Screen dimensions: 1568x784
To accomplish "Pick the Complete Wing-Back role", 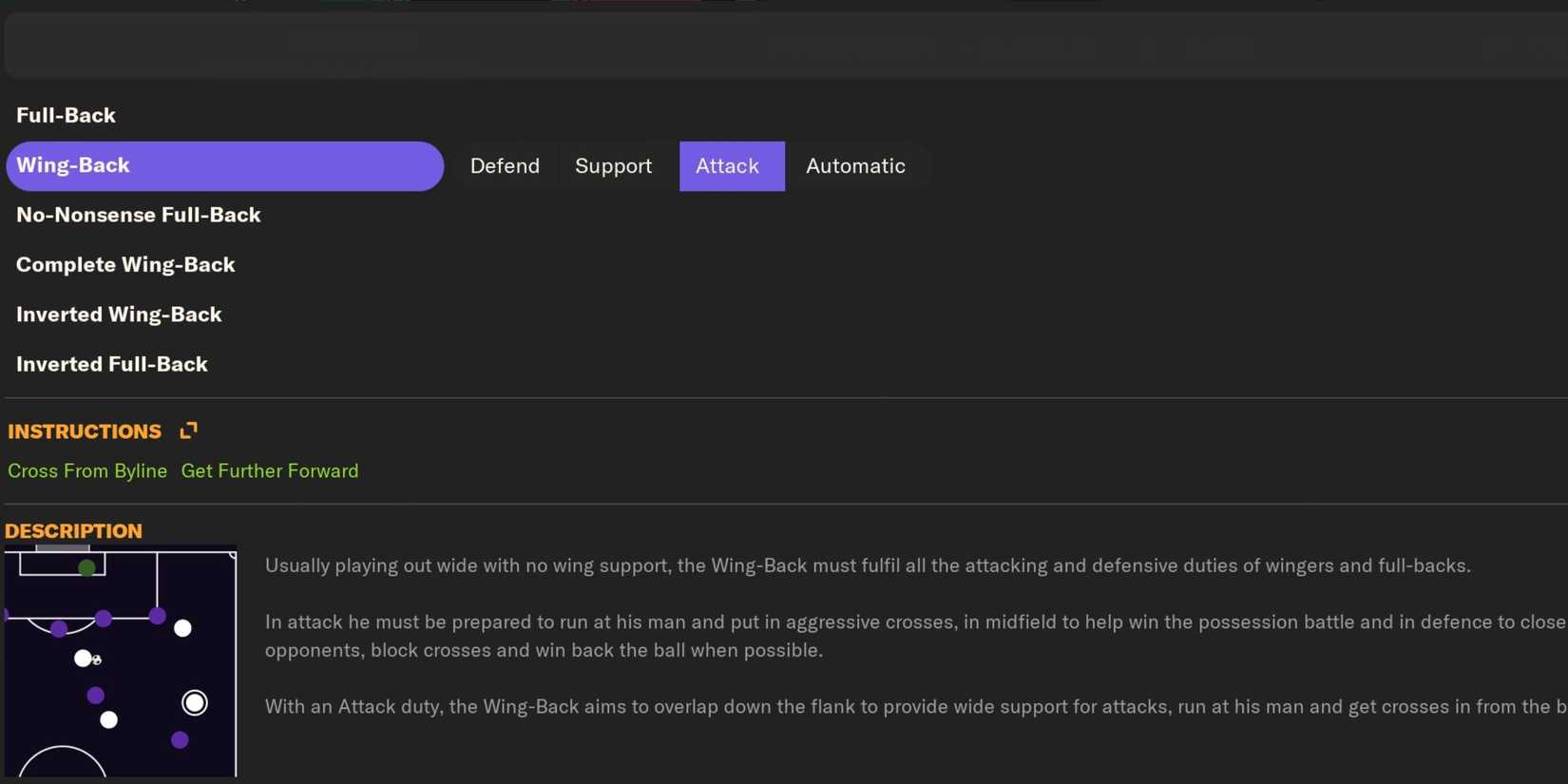I will (125, 264).
